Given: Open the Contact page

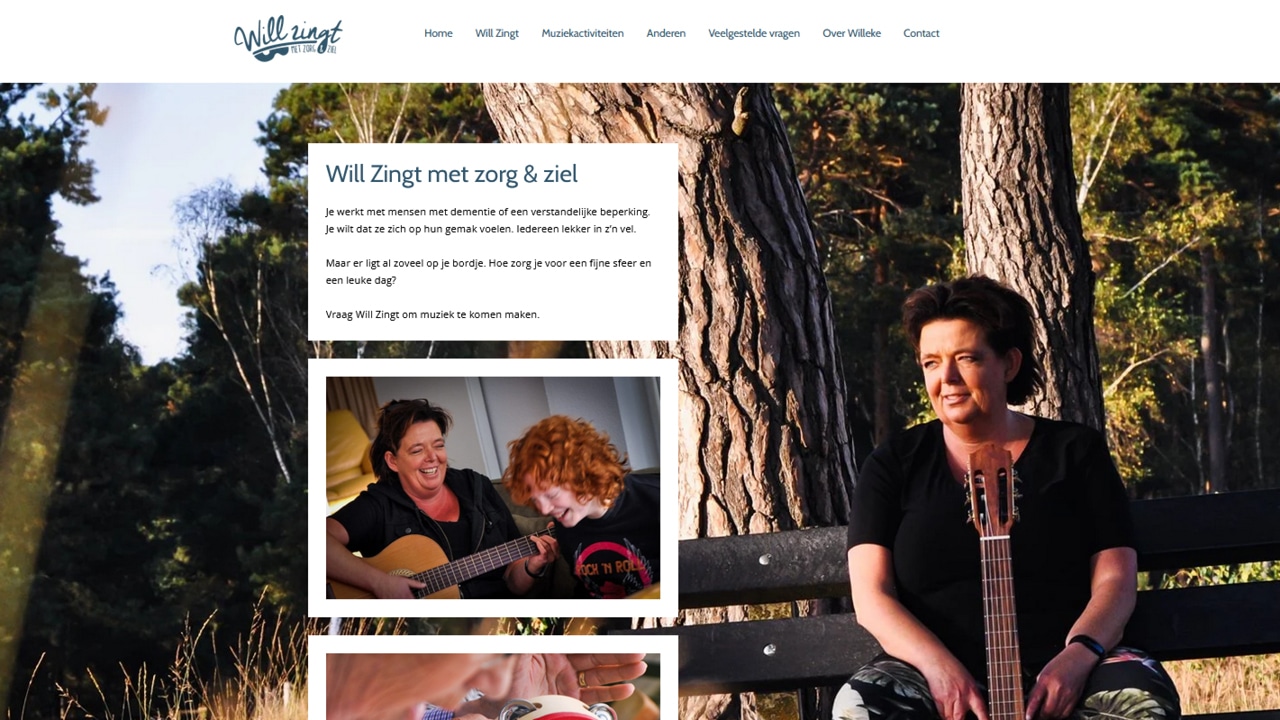Looking at the screenshot, I should [921, 33].
